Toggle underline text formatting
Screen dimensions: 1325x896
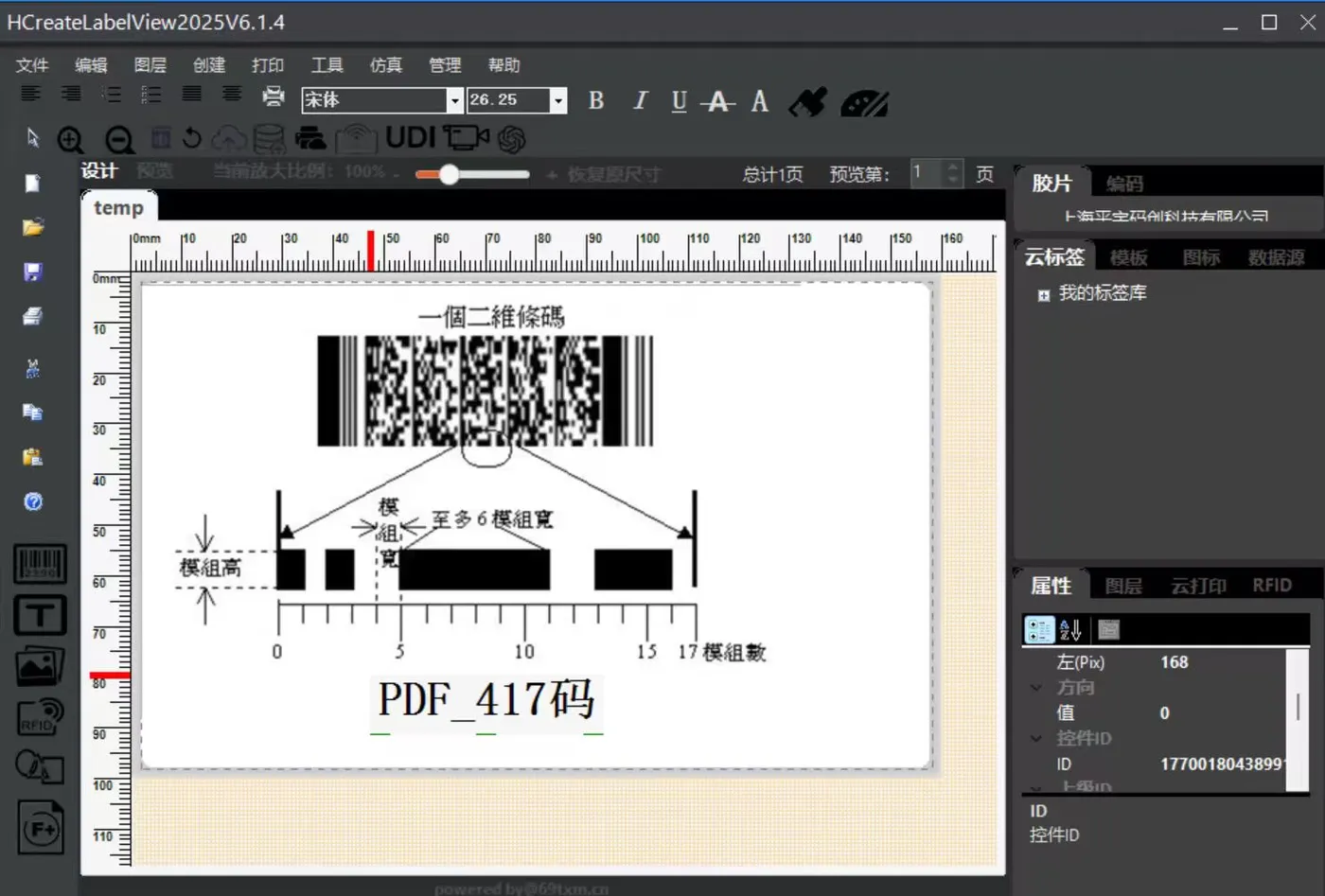pos(679,101)
